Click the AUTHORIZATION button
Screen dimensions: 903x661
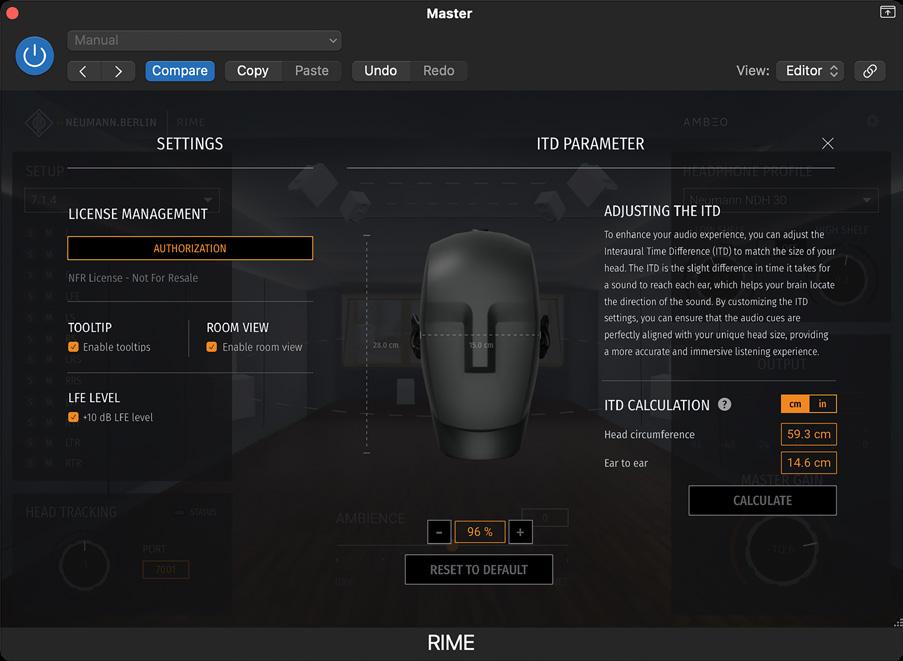(x=190, y=248)
